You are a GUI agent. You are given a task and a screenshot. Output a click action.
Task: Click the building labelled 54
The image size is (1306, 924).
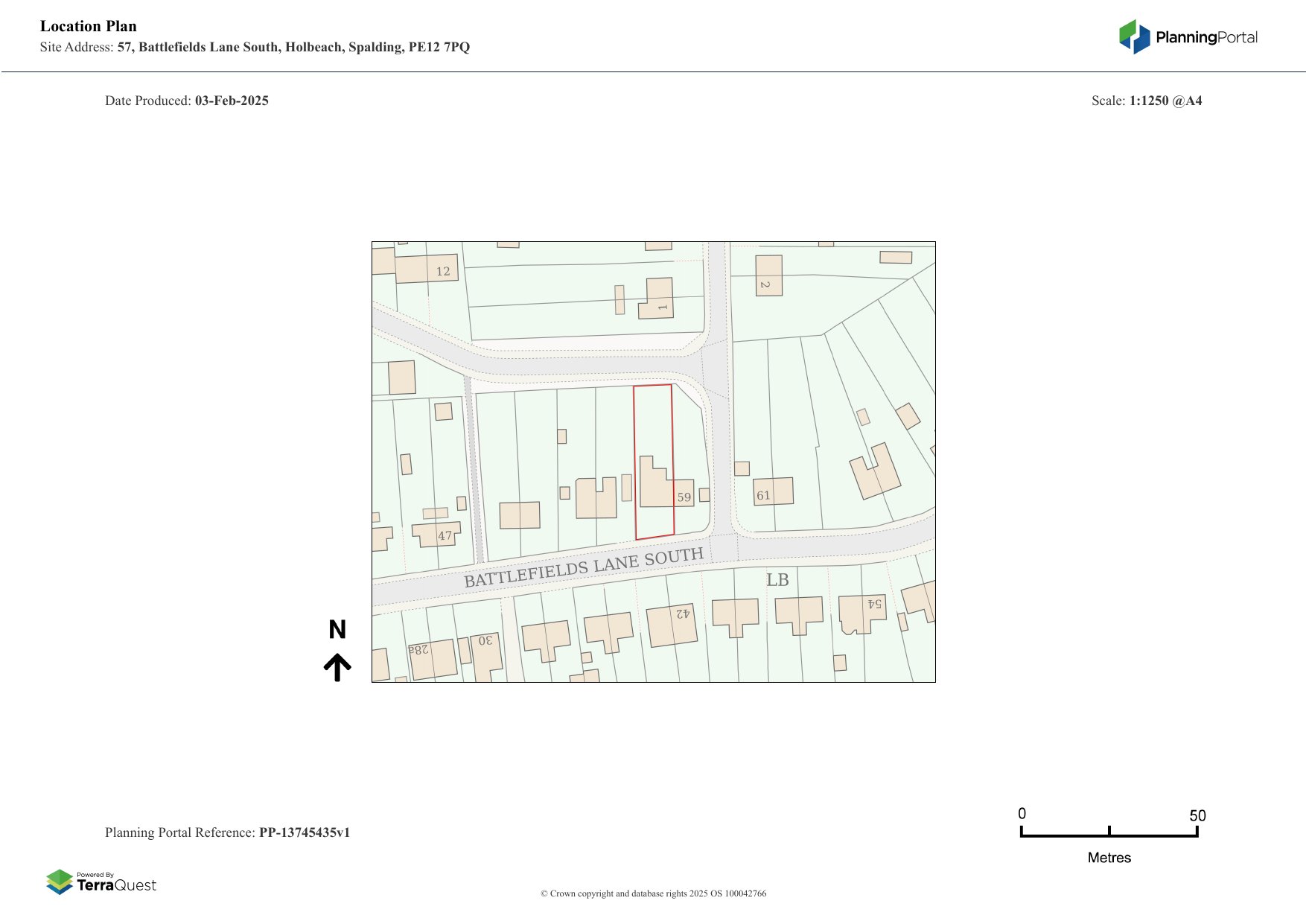click(x=862, y=612)
